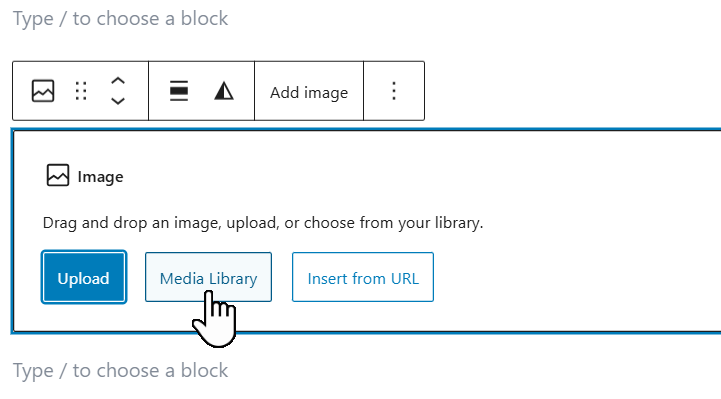This screenshot has height=399, width=721.
Task: Click the Image block type icon in toolbar
Action: pyautogui.click(x=43, y=91)
